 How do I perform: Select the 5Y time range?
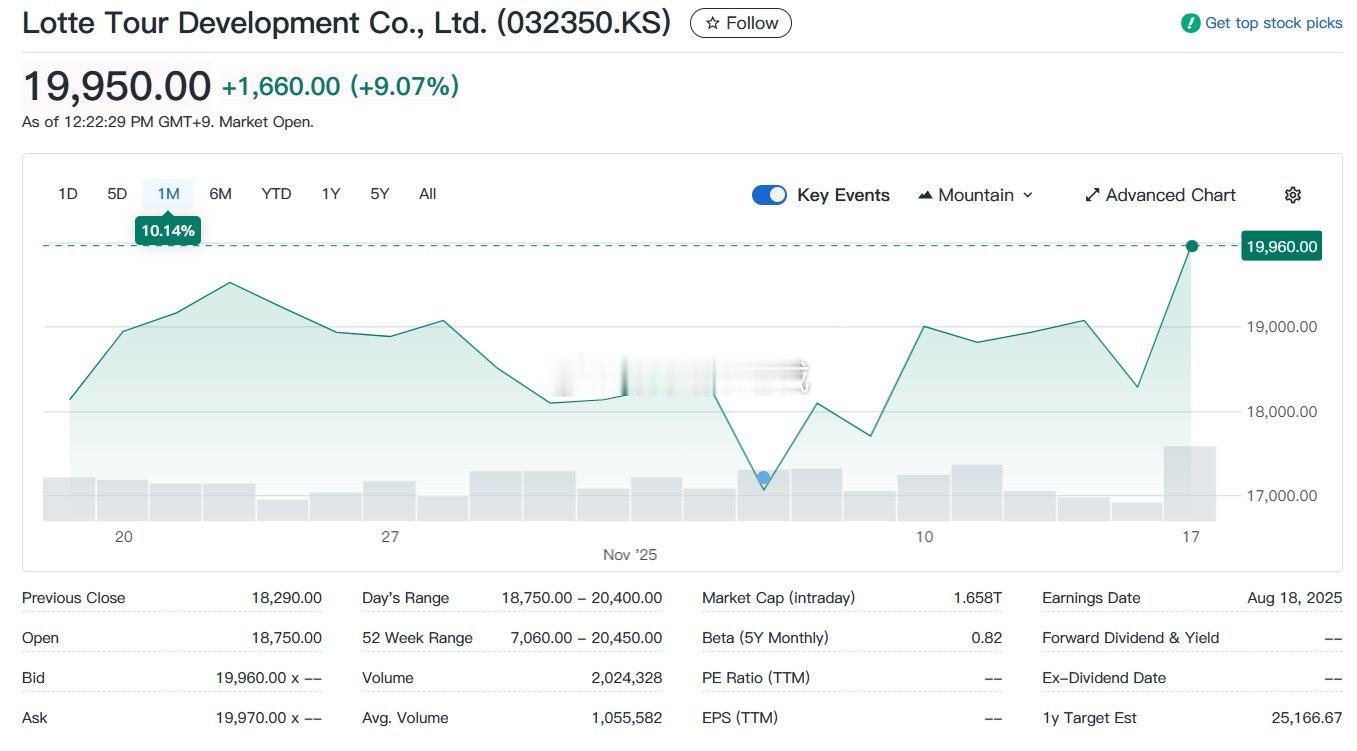coord(379,194)
